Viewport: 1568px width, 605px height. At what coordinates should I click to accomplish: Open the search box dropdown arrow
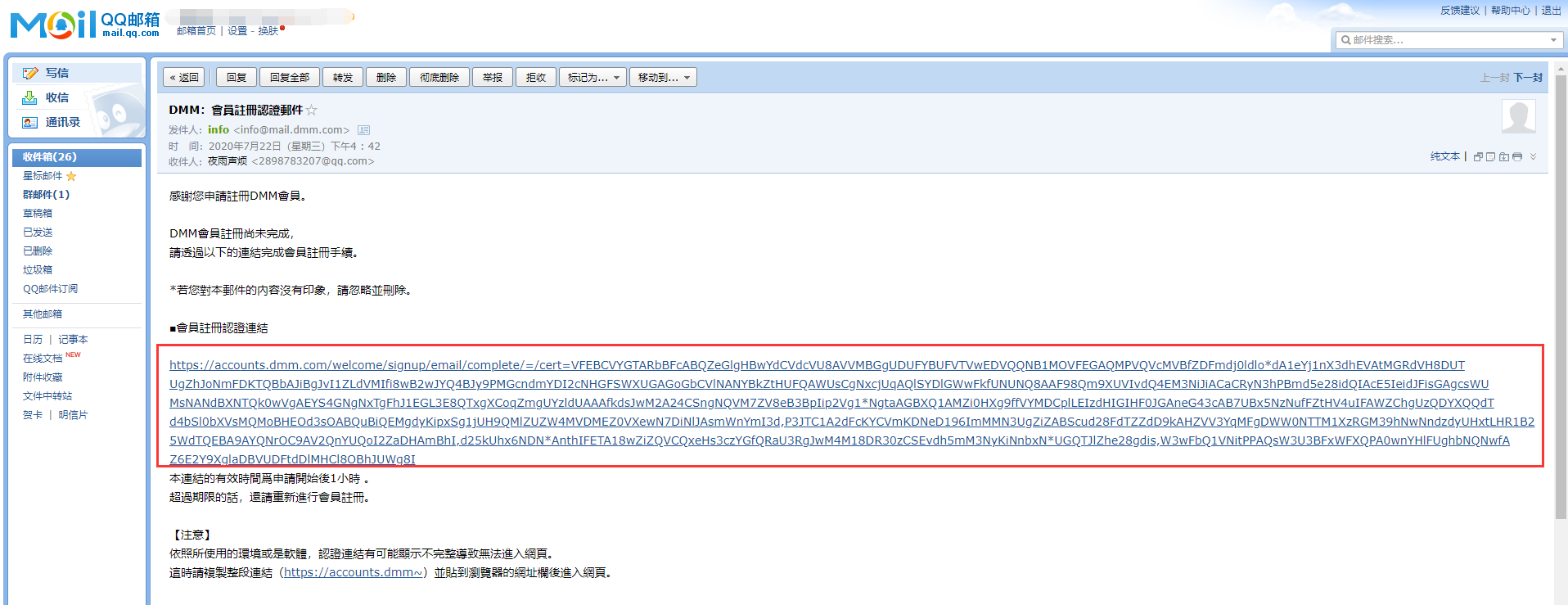(1552, 40)
